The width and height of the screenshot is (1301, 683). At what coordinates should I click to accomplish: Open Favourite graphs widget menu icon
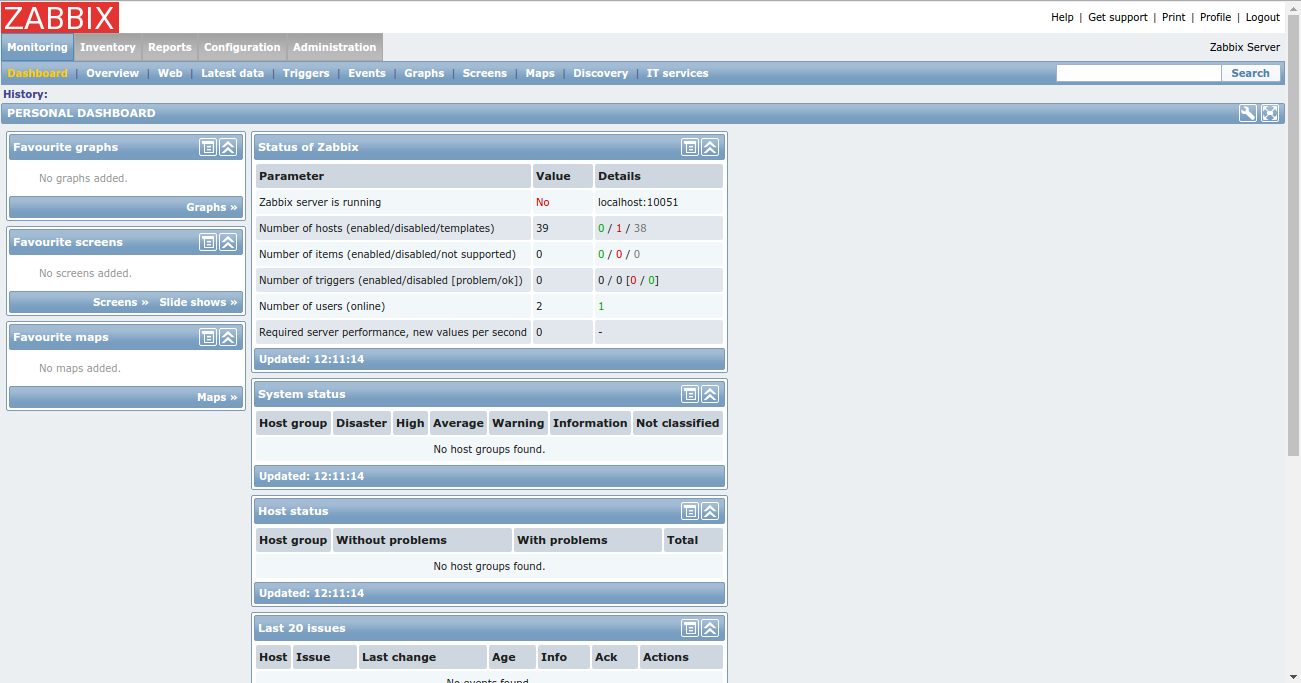[x=208, y=147]
